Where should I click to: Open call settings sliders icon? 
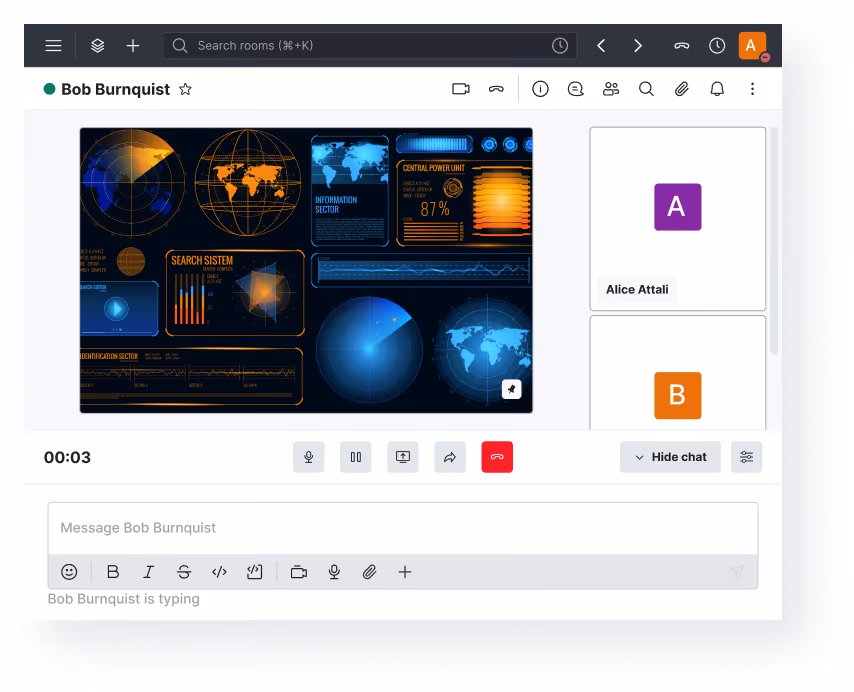point(746,457)
